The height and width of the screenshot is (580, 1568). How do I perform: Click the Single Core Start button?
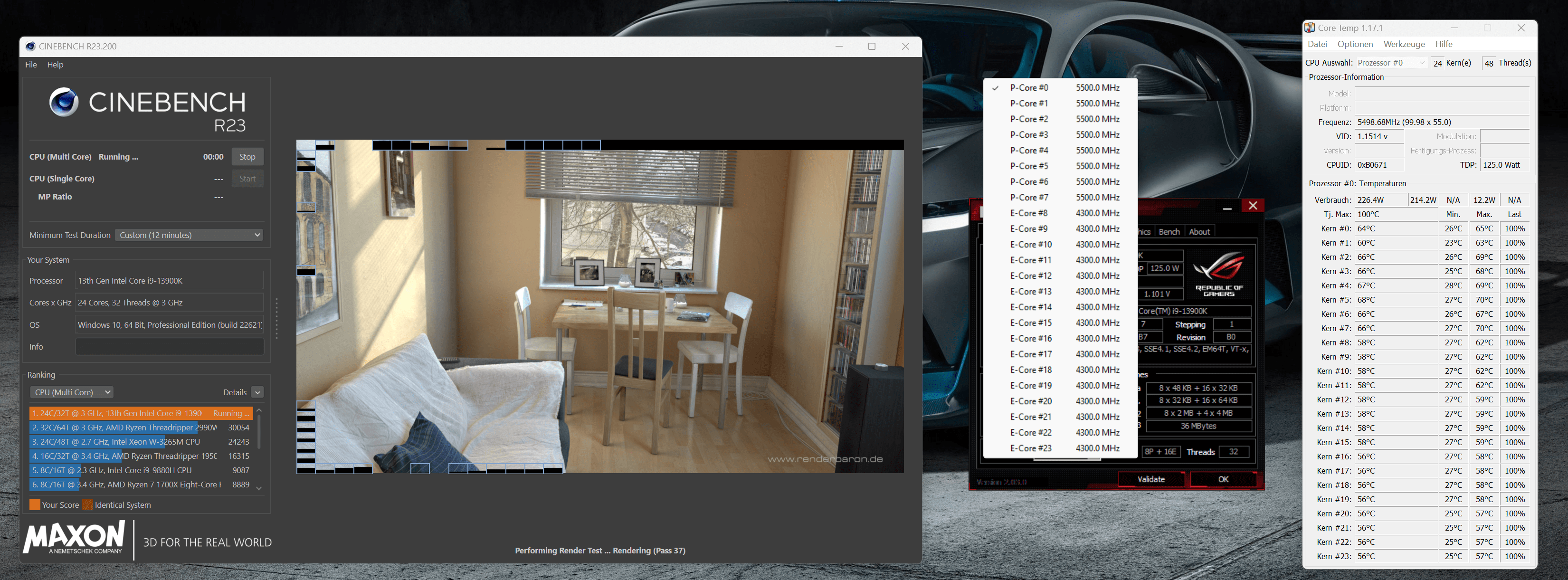[x=247, y=178]
